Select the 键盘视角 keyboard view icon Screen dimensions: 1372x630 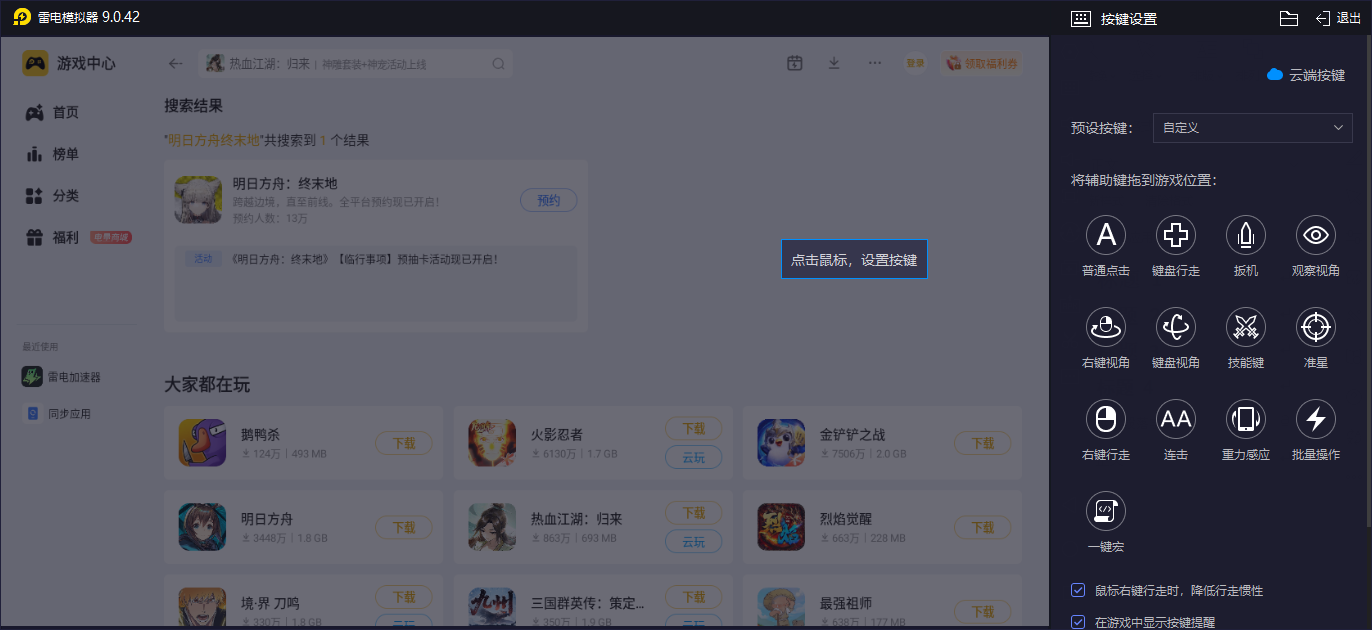(1176, 326)
